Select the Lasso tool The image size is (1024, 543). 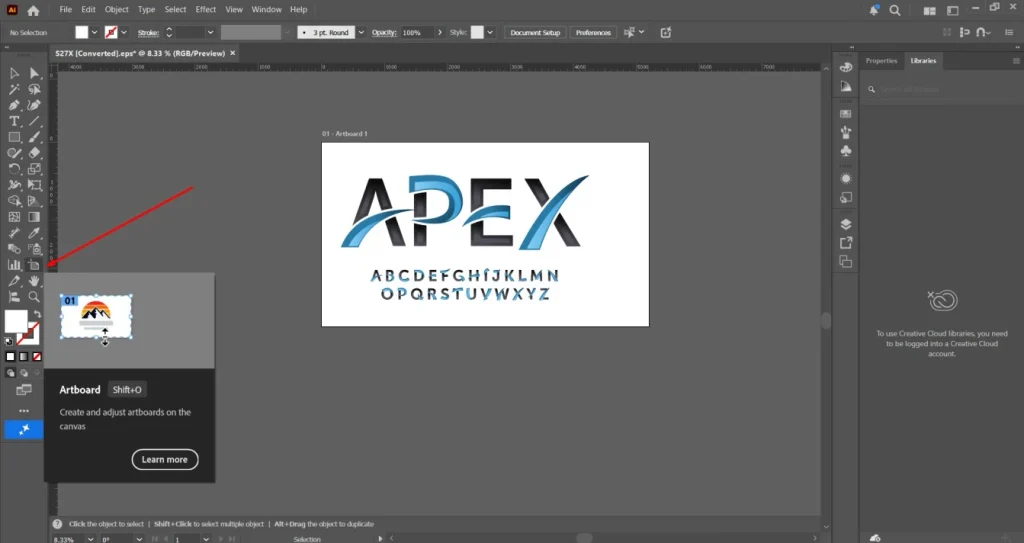(x=34, y=90)
